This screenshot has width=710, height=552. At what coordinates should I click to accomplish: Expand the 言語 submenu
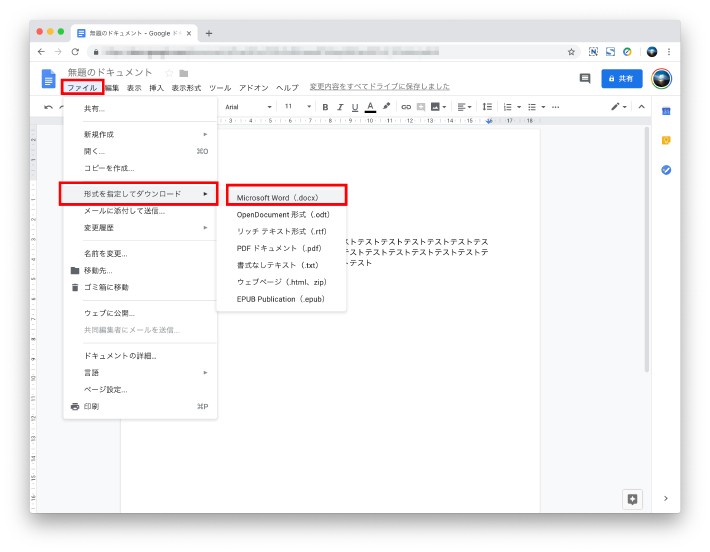[x=140, y=373]
